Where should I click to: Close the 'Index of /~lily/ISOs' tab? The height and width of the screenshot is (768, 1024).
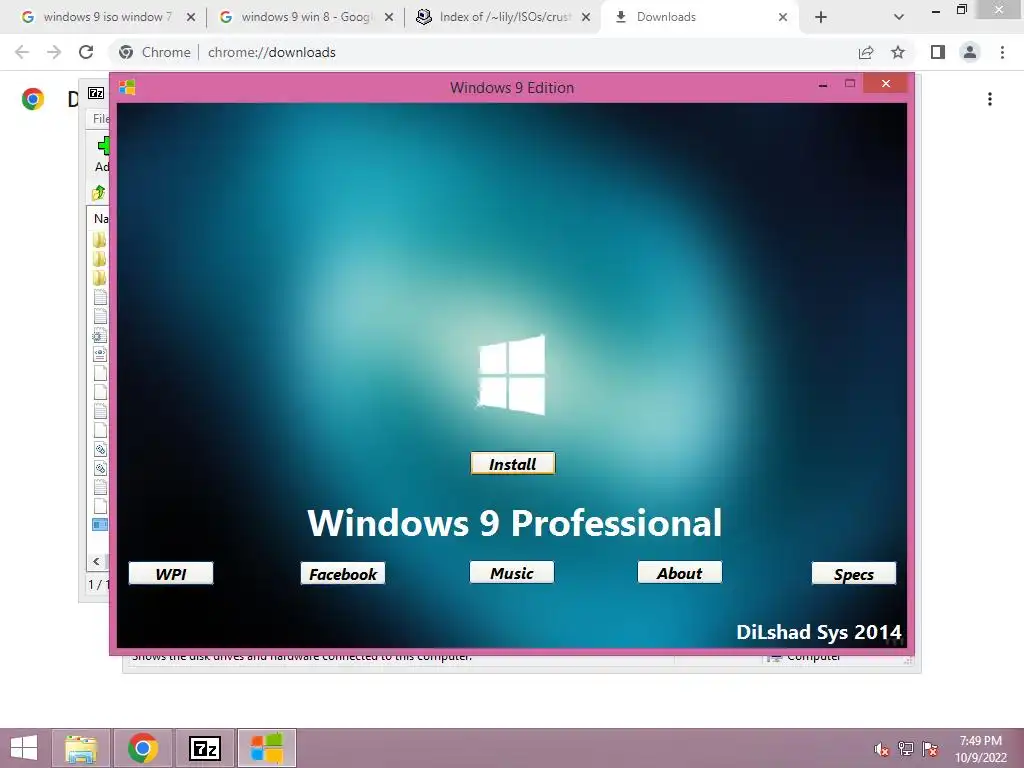point(586,18)
